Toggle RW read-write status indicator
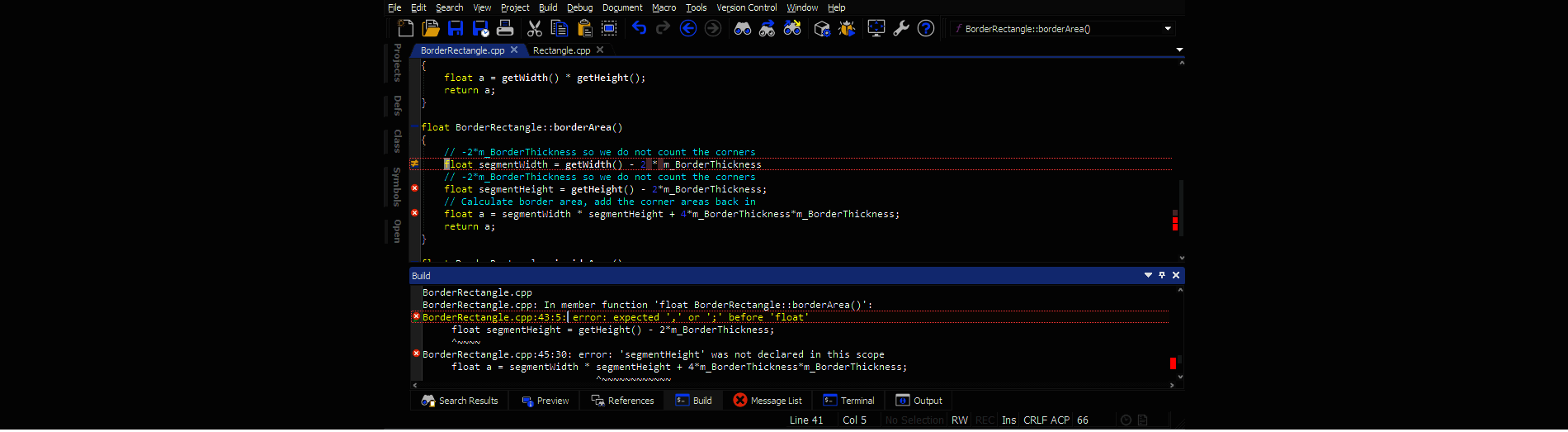Image resolution: width=1568 pixels, height=432 pixels. pyautogui.click(x=960, y=420)
